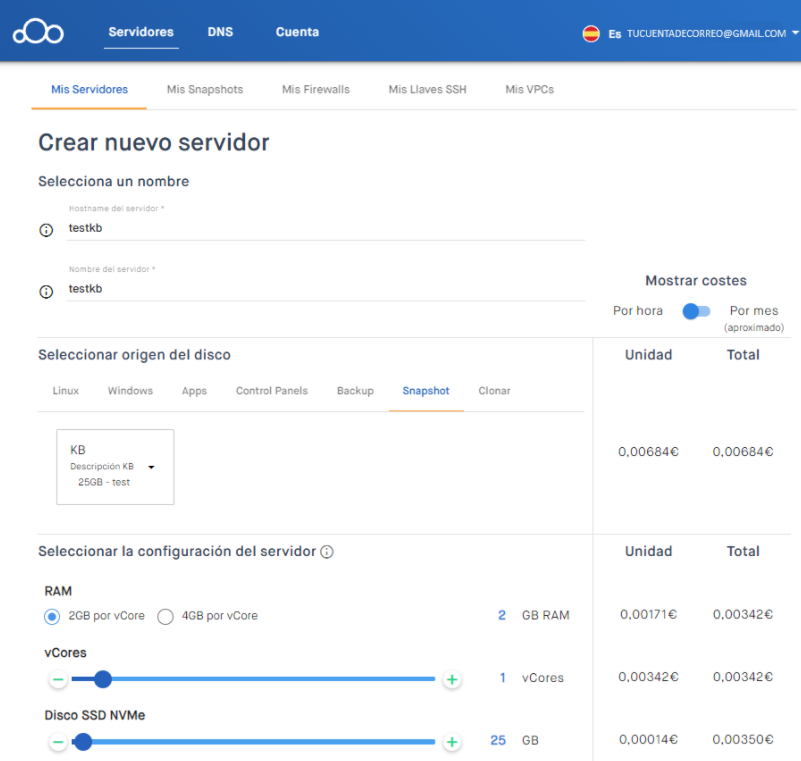
Task: Select the 4GB por vCore radio option
Action: [x=166, y=616]
